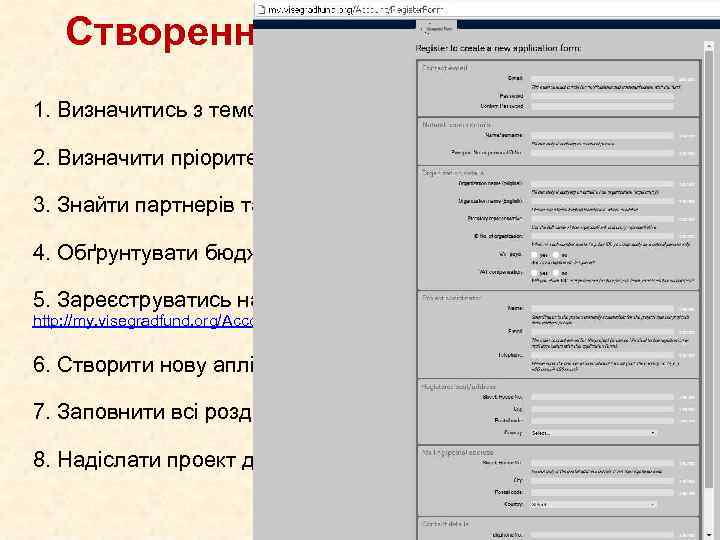Click the City field in Registered address
Viewport: 720px width, 540px height.
tap(602, 409)
